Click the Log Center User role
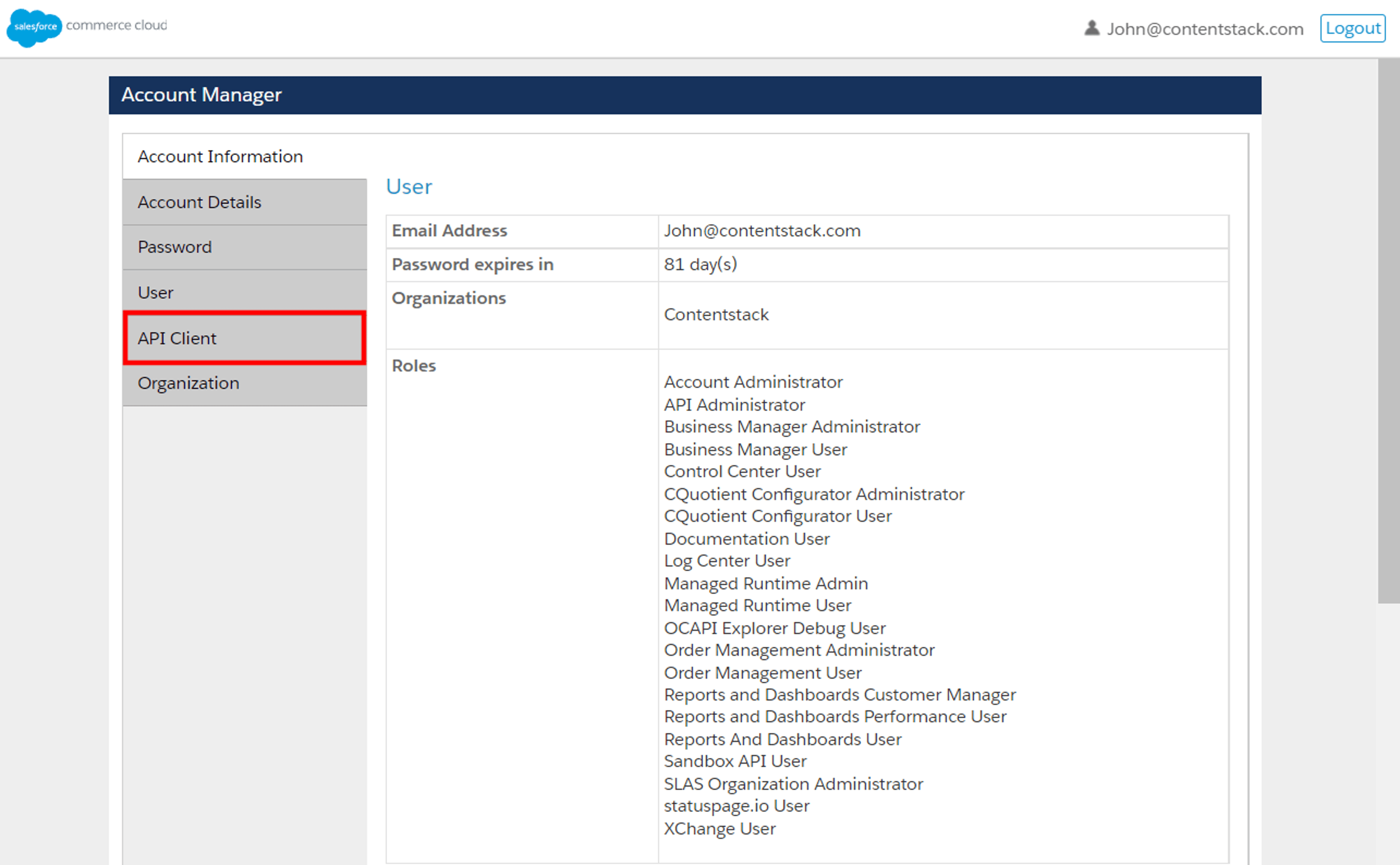Image resolution: width=1400 pixels, height=865 pixels. click(727, 561)
